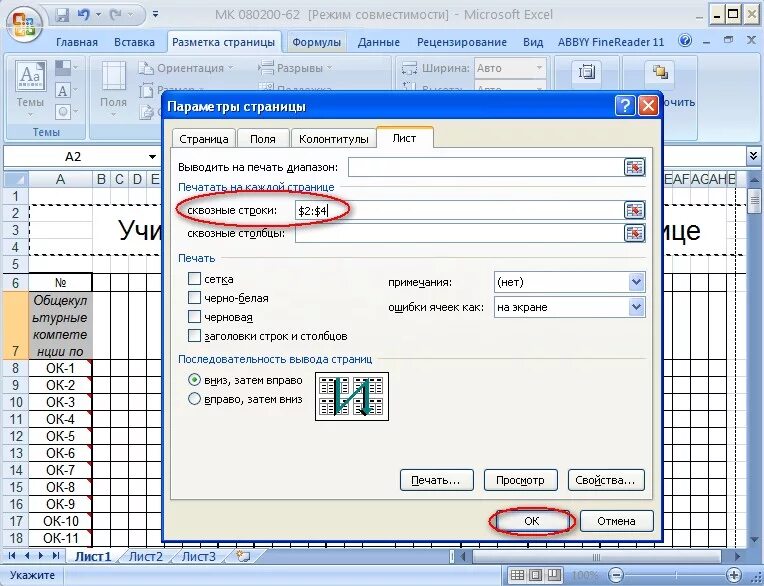The height and width of the screenshot is (586, 764).
Task: Collapse dialog icon for сквозные строки field
Action: point(634,210)
